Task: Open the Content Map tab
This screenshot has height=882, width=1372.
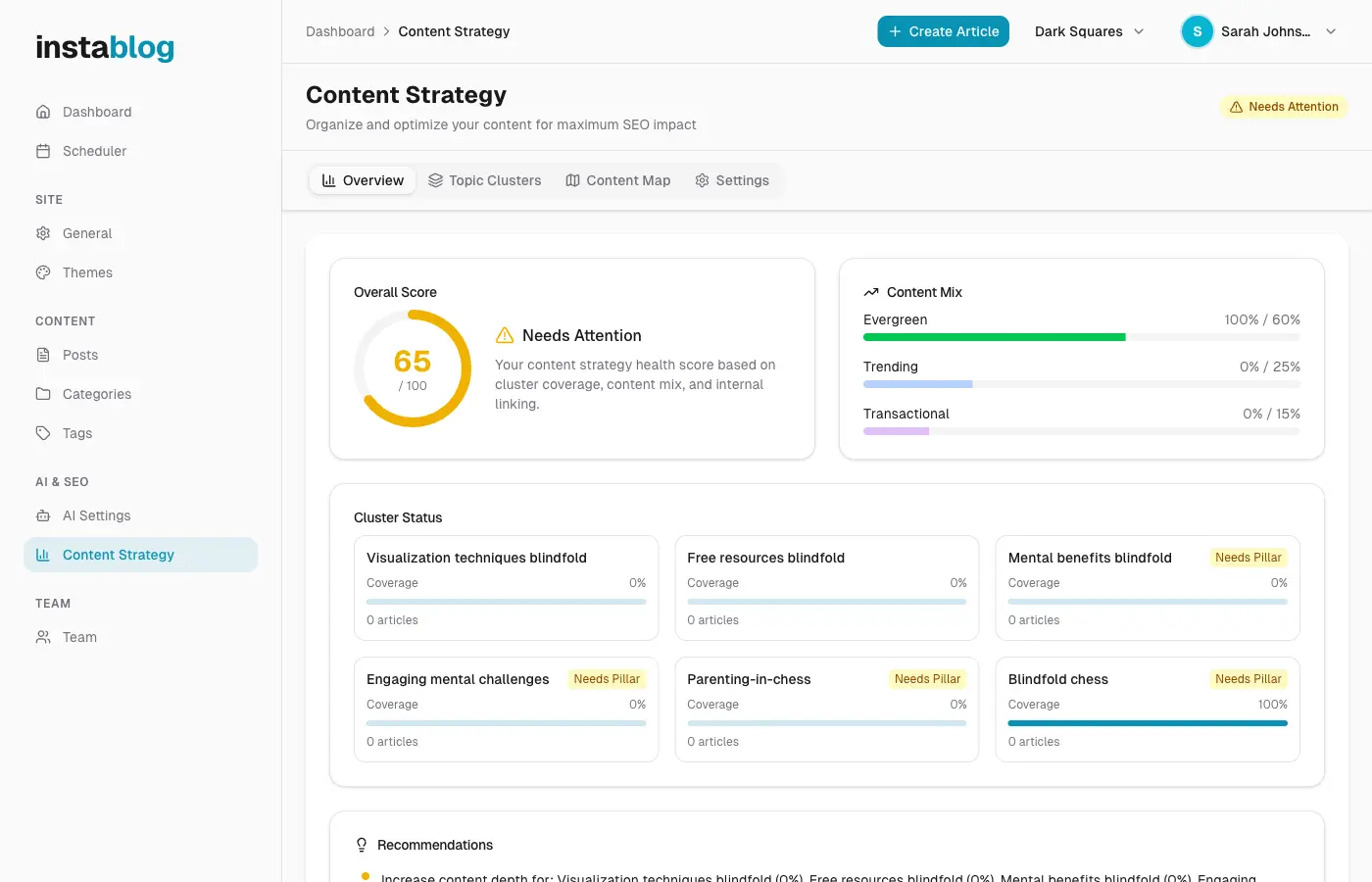Action: [617, 180]
